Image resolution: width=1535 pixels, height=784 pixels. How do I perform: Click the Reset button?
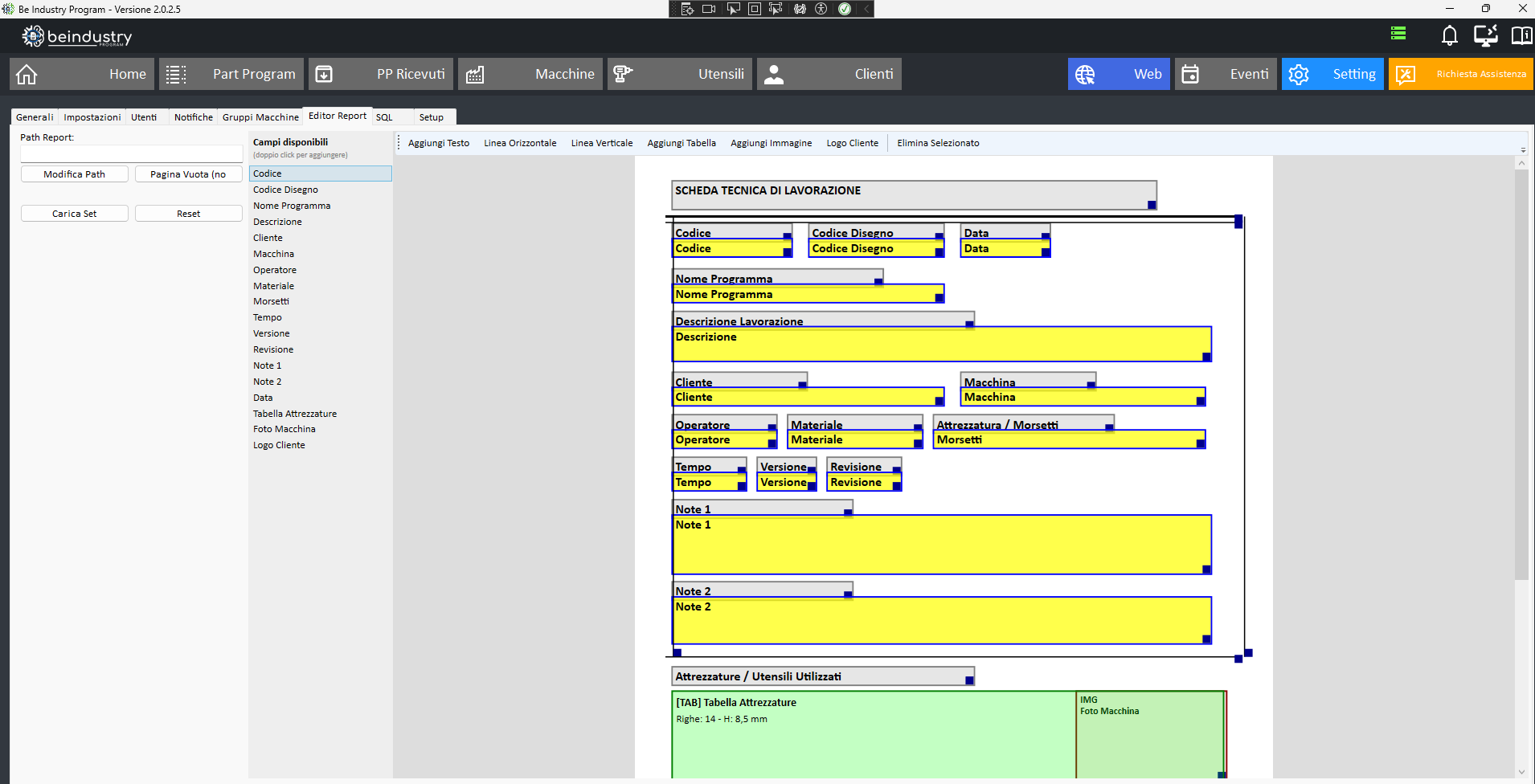pyautogui.click(x=189, y=214)
